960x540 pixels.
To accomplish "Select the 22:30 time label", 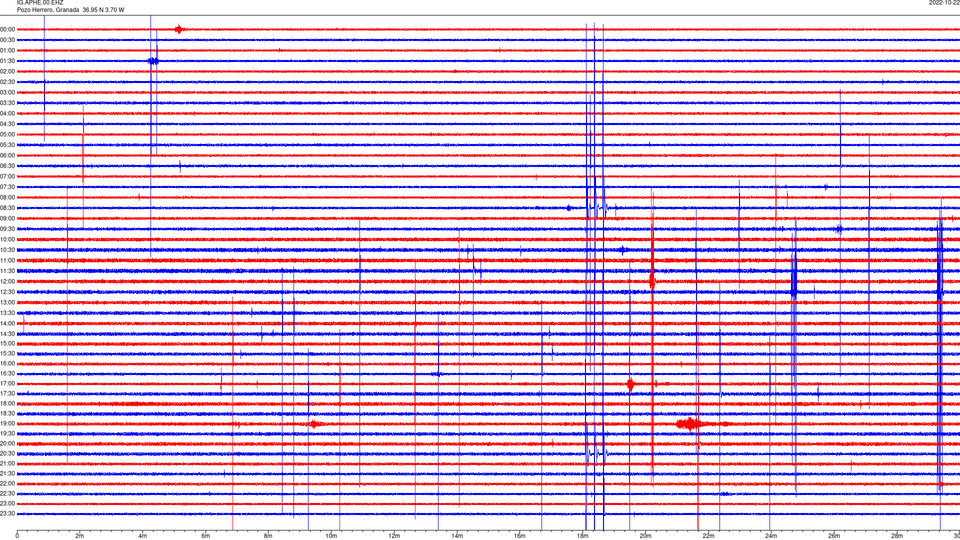I will (8, 493).
